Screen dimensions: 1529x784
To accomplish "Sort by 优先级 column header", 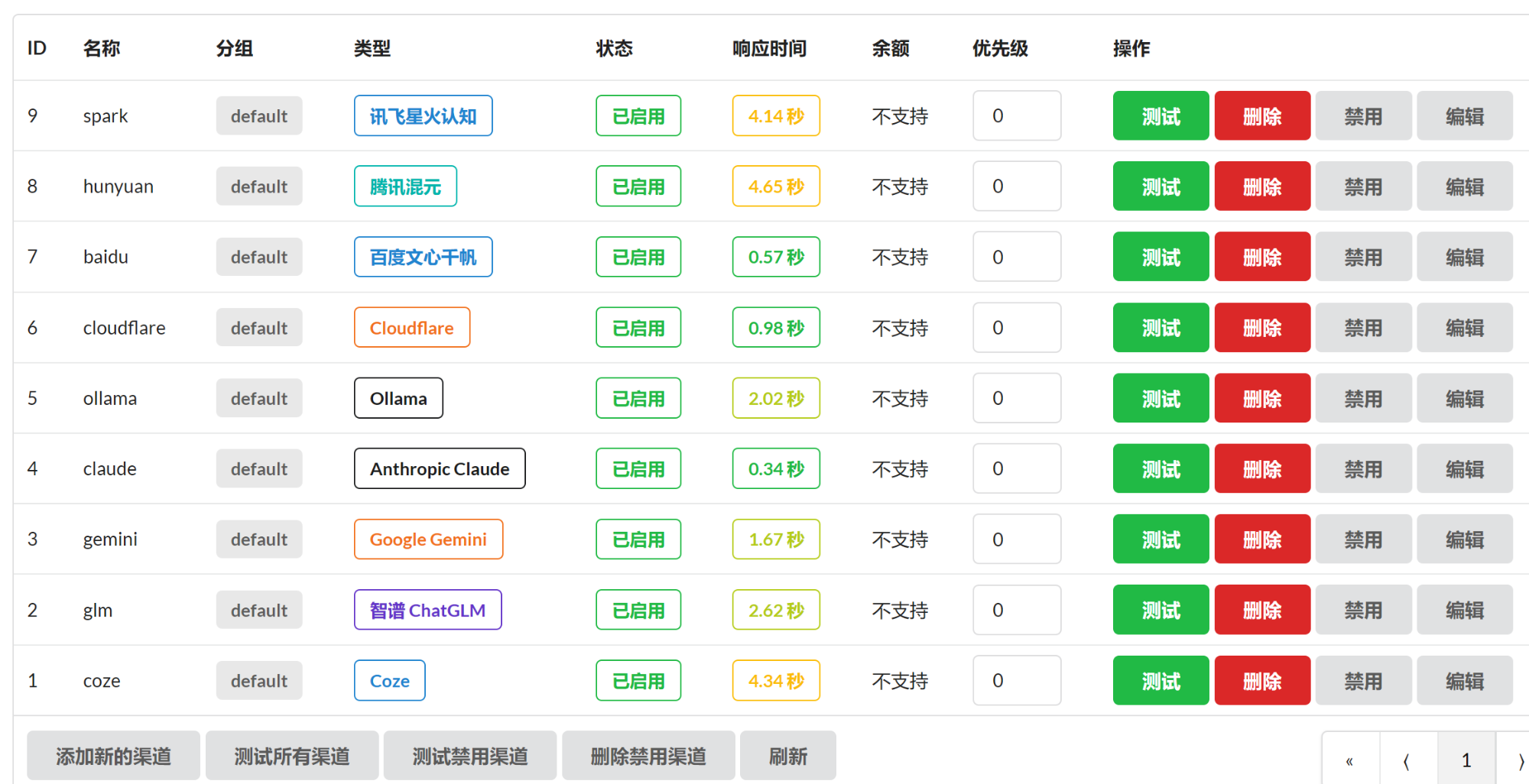I will 1000,48.
